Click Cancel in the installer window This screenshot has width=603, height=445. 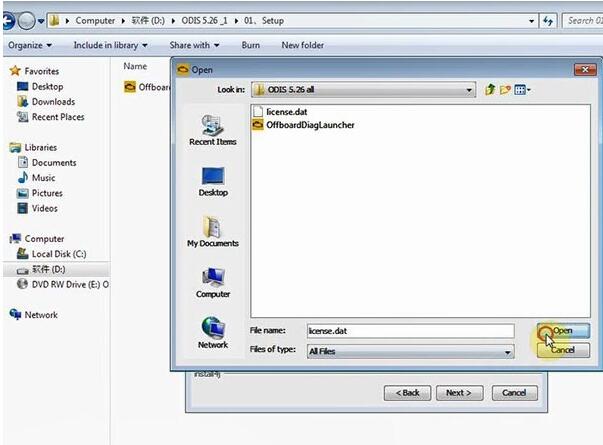tap(515, 393)
